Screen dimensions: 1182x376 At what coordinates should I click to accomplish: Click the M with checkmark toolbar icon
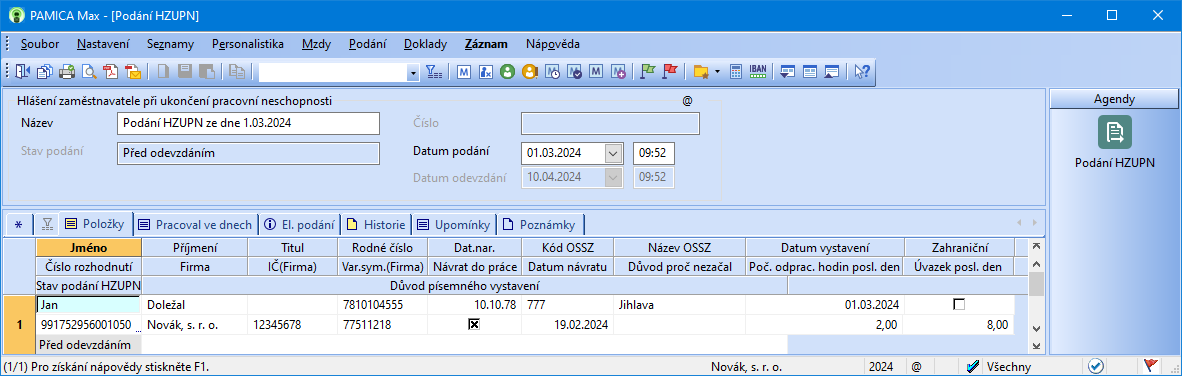tap(574, 72)
